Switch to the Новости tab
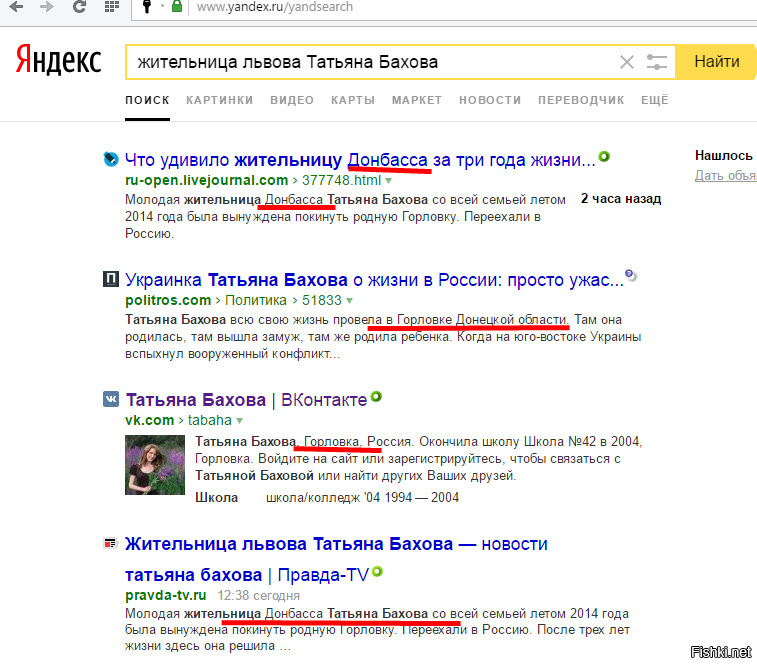Viewport: 757px width, 664px height. click(490, 100)
